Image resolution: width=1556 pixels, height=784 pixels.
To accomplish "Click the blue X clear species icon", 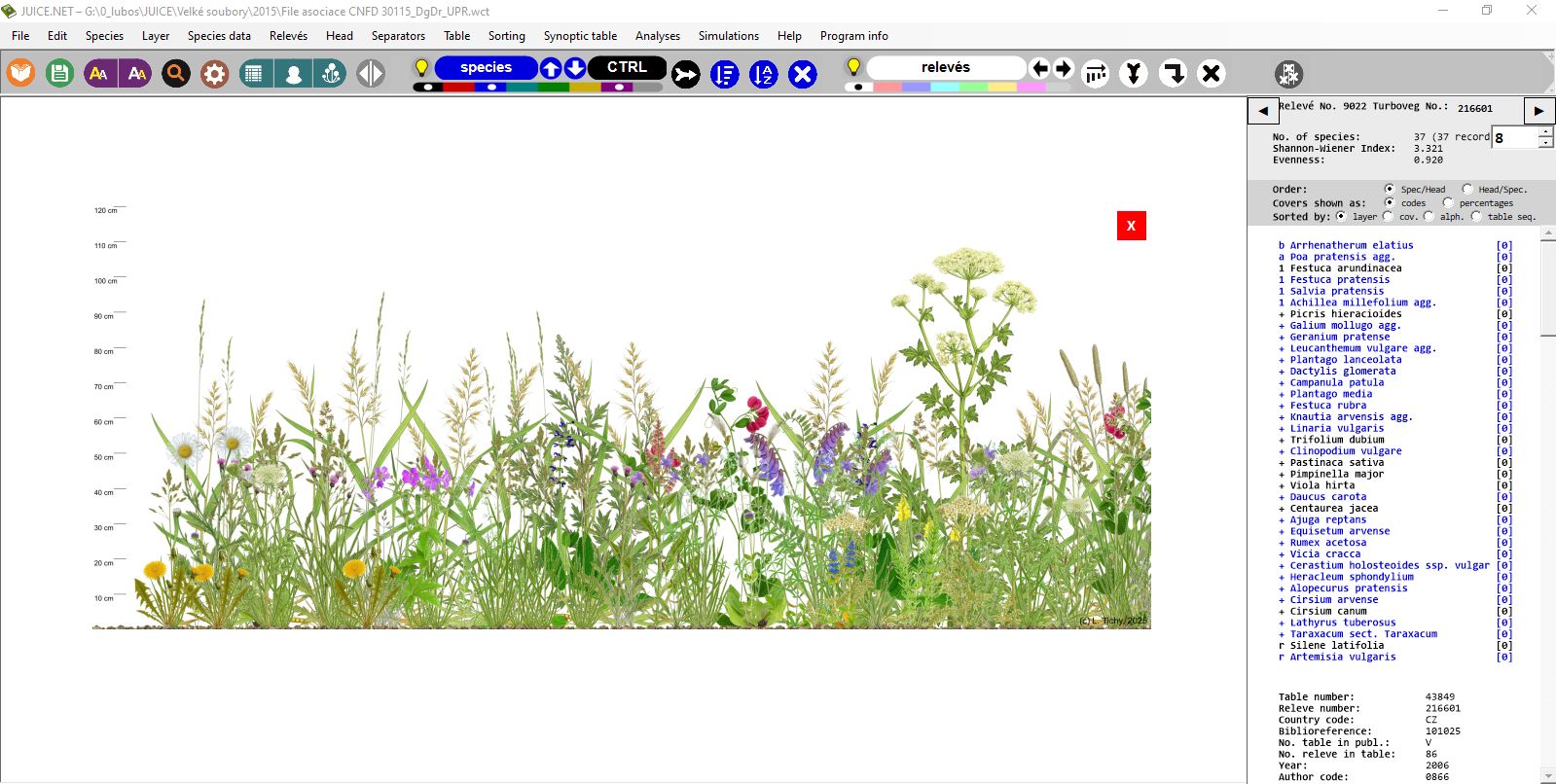I will (803, 74).
